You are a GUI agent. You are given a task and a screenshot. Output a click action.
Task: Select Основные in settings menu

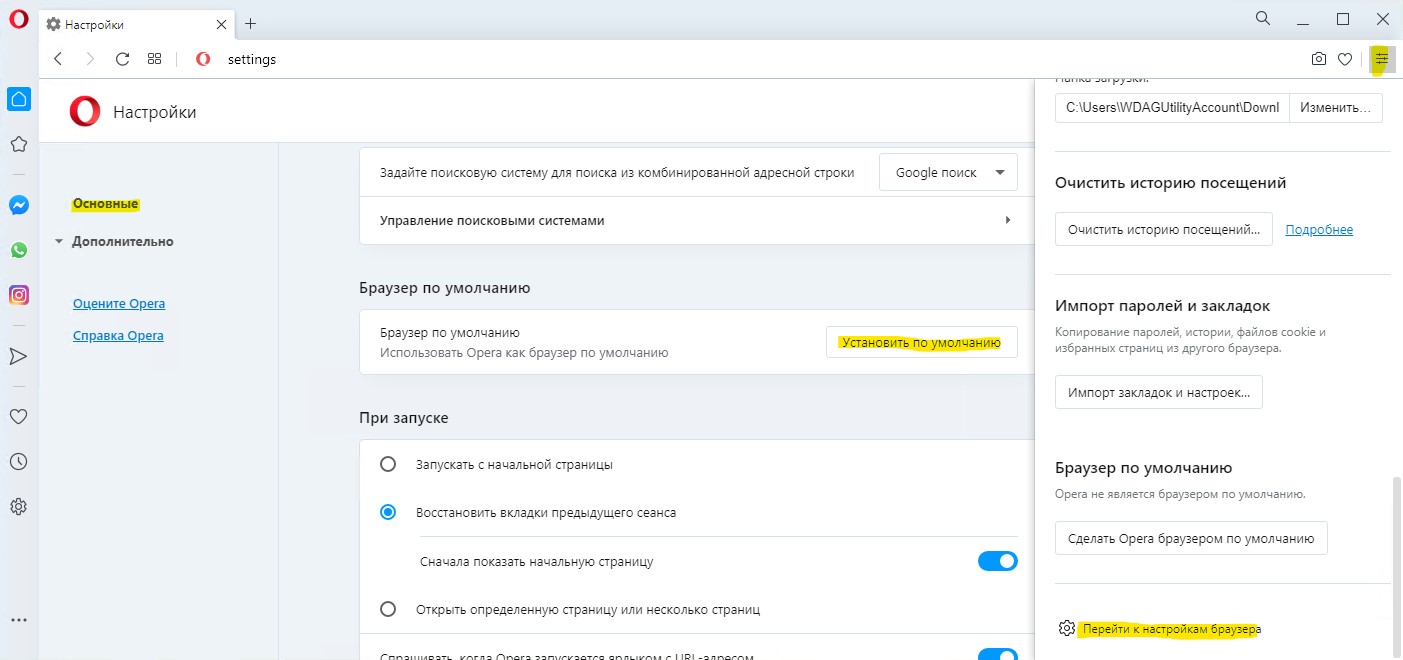pyautogui.click(x=105, y=204)
